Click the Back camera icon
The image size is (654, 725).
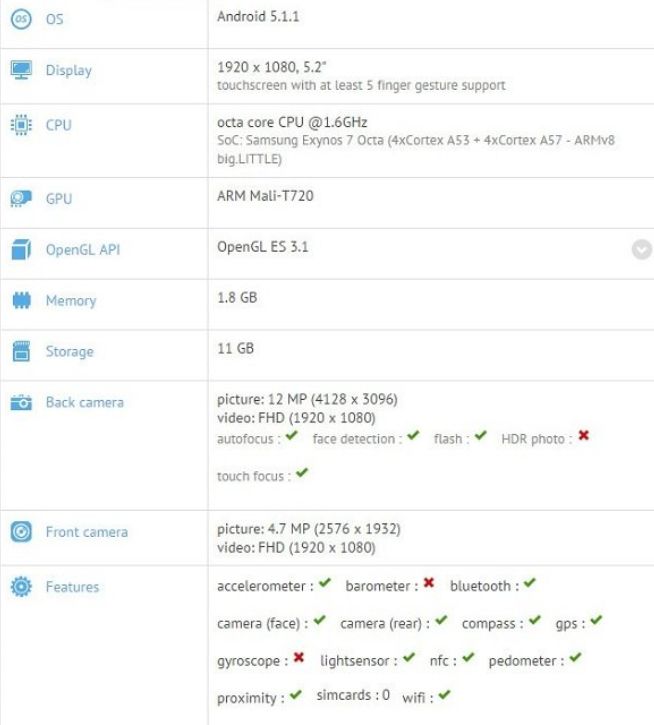coord(21,403)
